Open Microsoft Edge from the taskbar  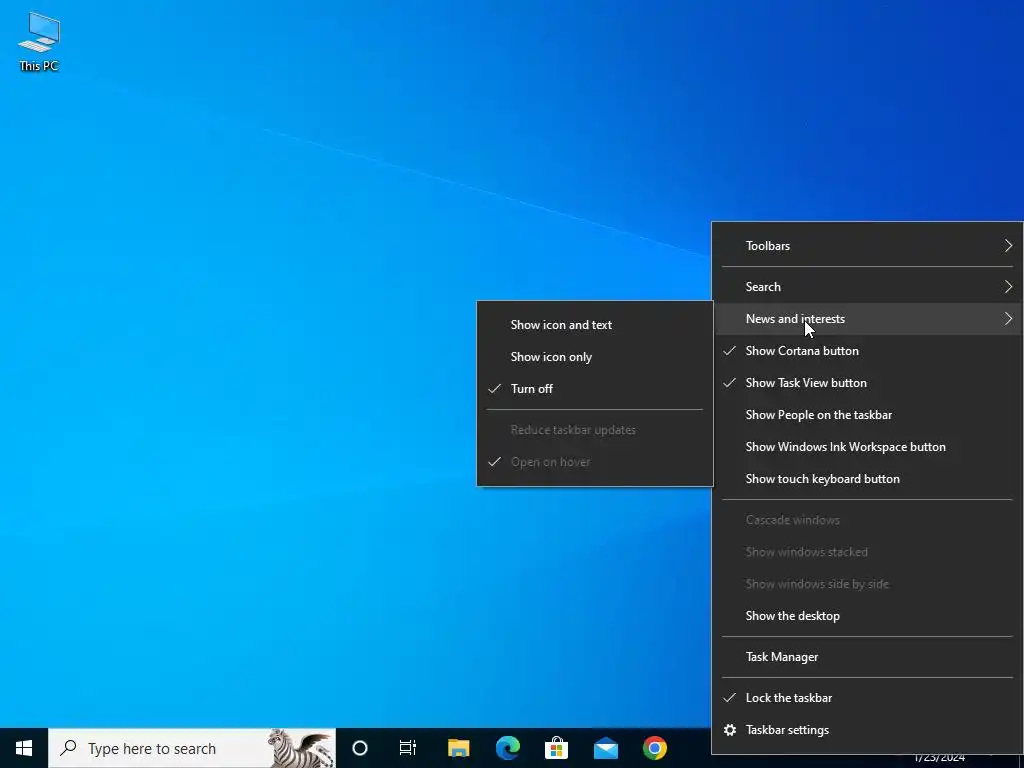click(x=507, y=748)
